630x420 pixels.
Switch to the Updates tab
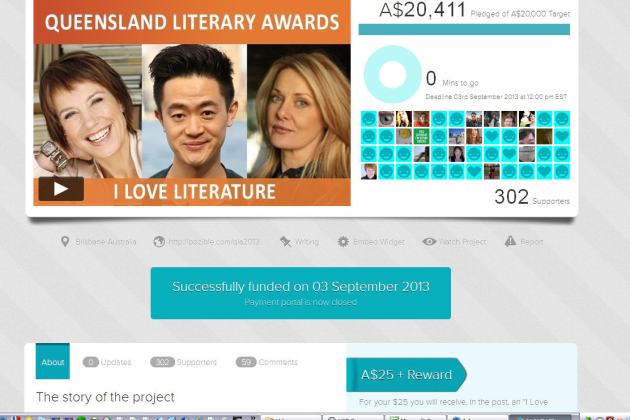coord(107,362)
